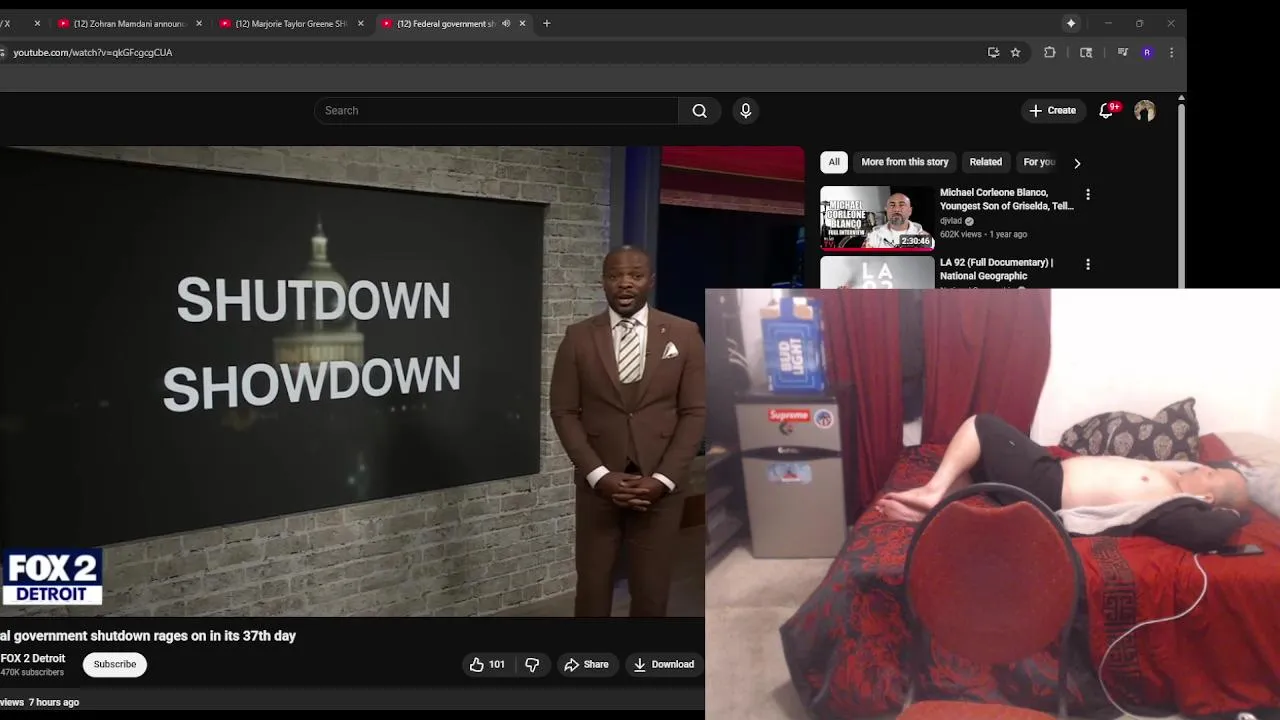1280x720 pixels.
Task: Start voice search with the microphone icon
Action: [x=745, y=111]
